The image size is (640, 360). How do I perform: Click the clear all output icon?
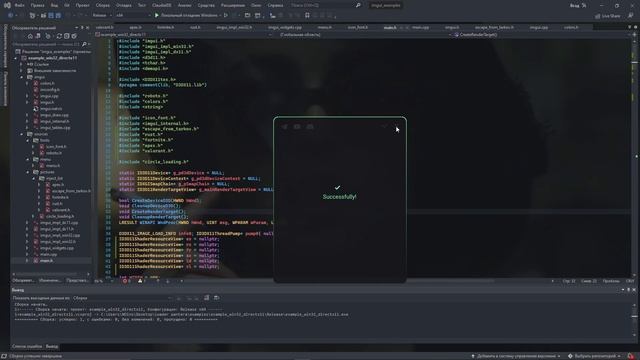coord(207,298)
